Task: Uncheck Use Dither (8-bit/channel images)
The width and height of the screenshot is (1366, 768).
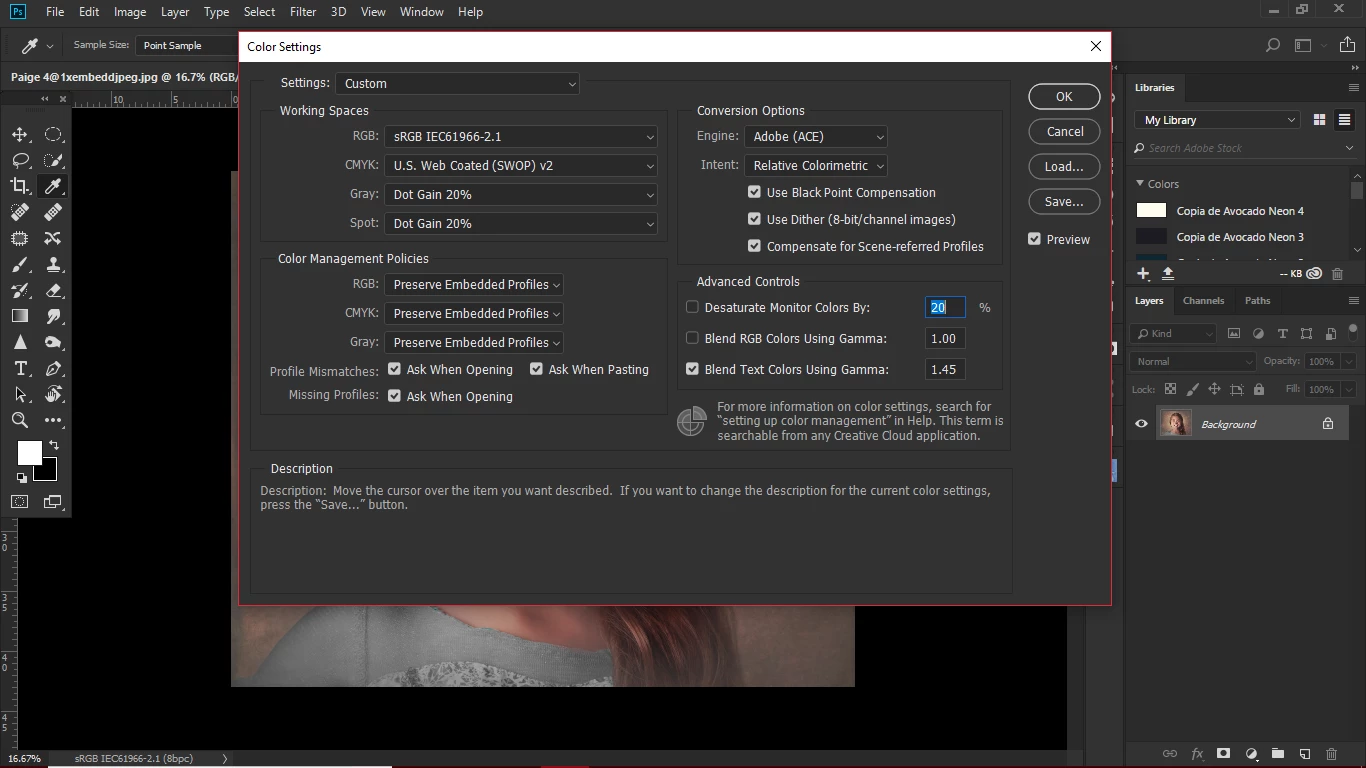Action: click(755, 219)
